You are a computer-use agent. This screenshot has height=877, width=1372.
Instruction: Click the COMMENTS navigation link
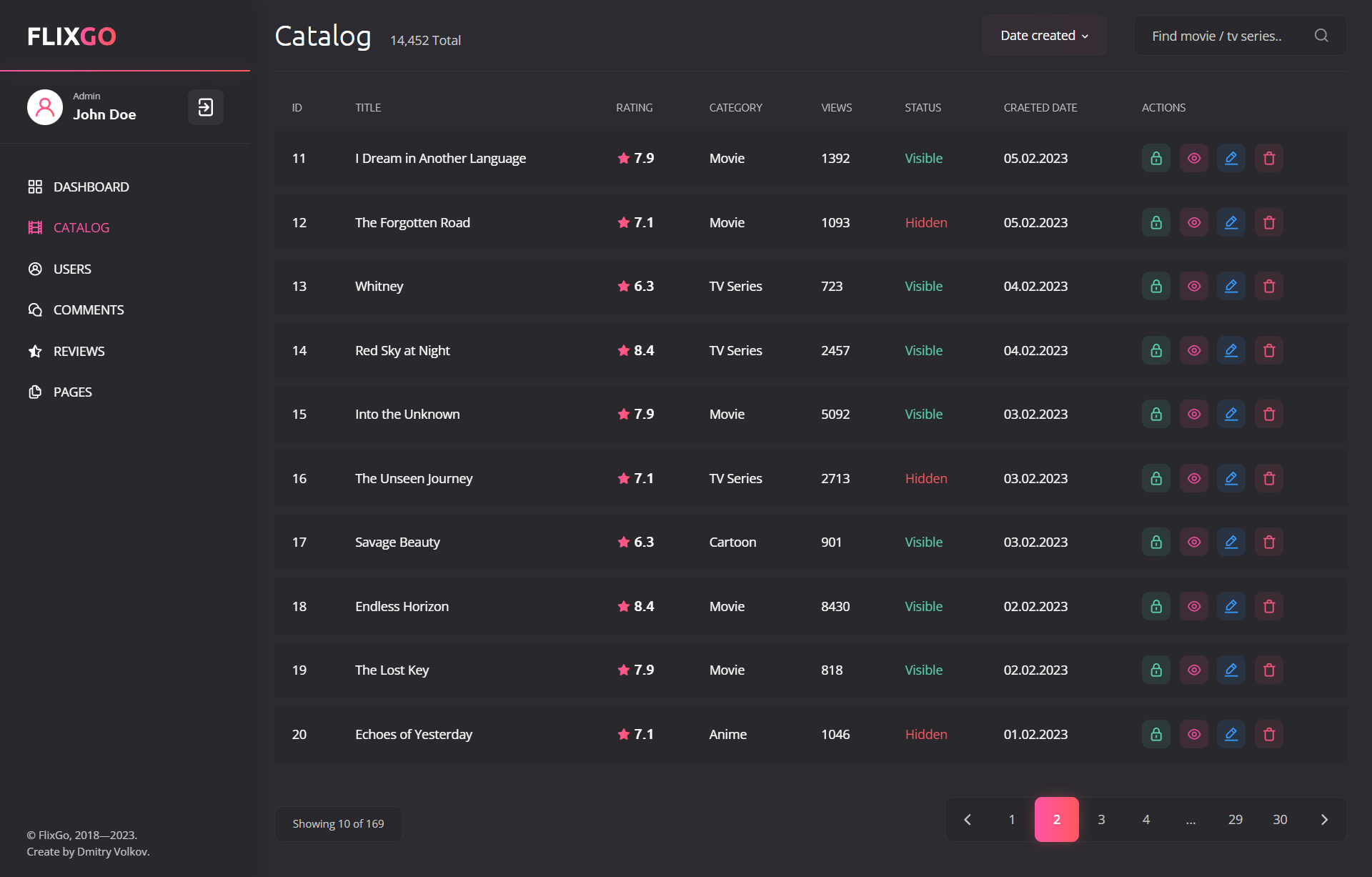pos(89,310)
